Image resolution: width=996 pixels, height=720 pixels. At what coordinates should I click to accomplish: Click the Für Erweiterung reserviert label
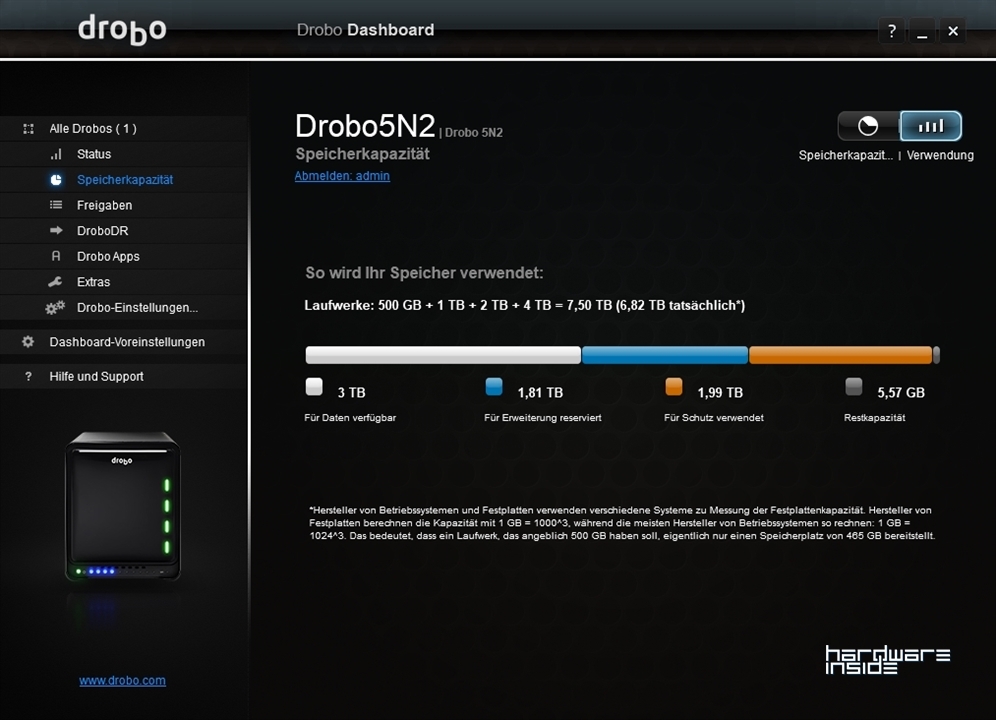[542, 418]
